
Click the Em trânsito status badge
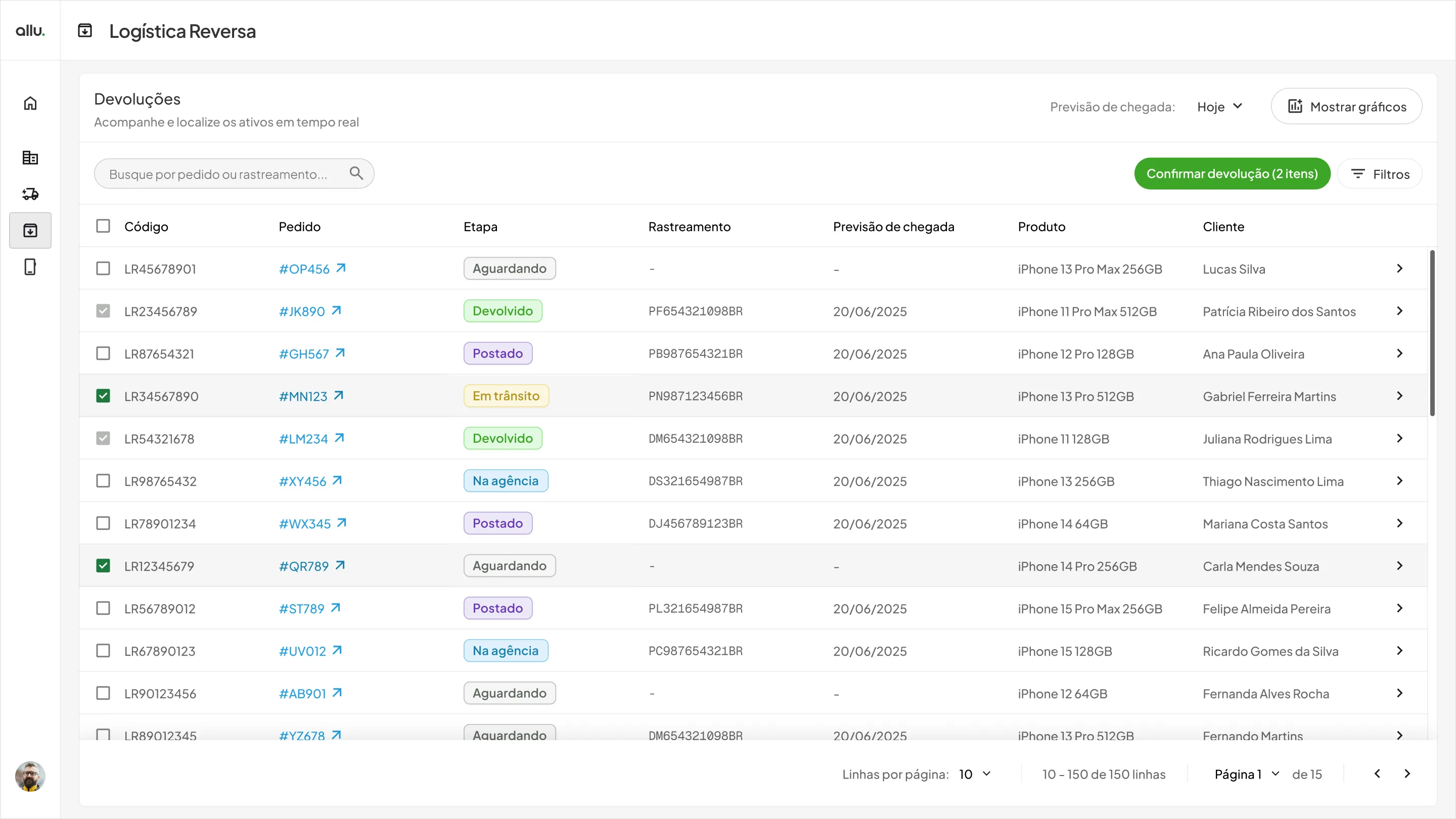[506, 396]
